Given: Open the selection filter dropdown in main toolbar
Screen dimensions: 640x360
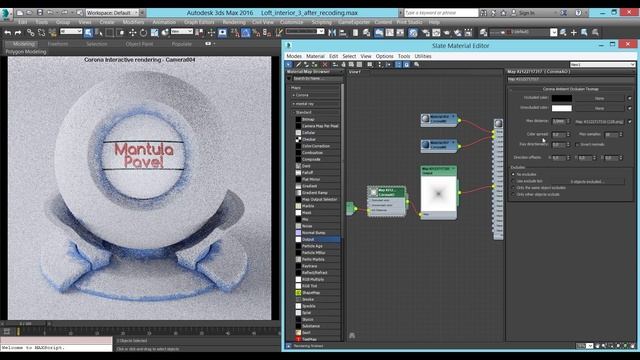Looking at the screenshot, I should [71, 32].
